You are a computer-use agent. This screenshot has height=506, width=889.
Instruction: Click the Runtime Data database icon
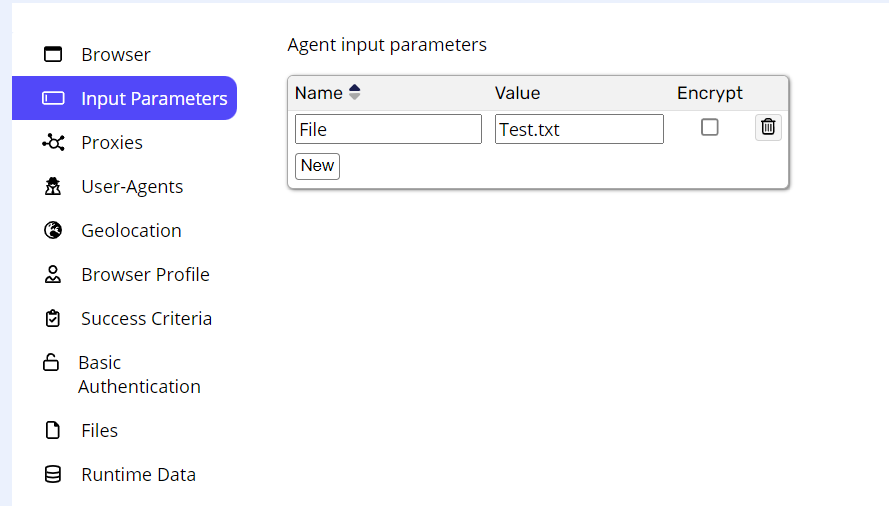53,474
